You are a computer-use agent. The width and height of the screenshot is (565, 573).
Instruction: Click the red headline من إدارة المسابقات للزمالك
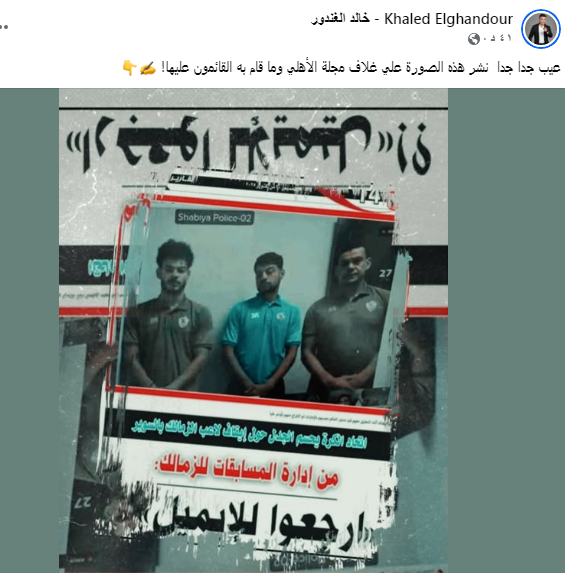pyautogui.click(x=248, y=473)
